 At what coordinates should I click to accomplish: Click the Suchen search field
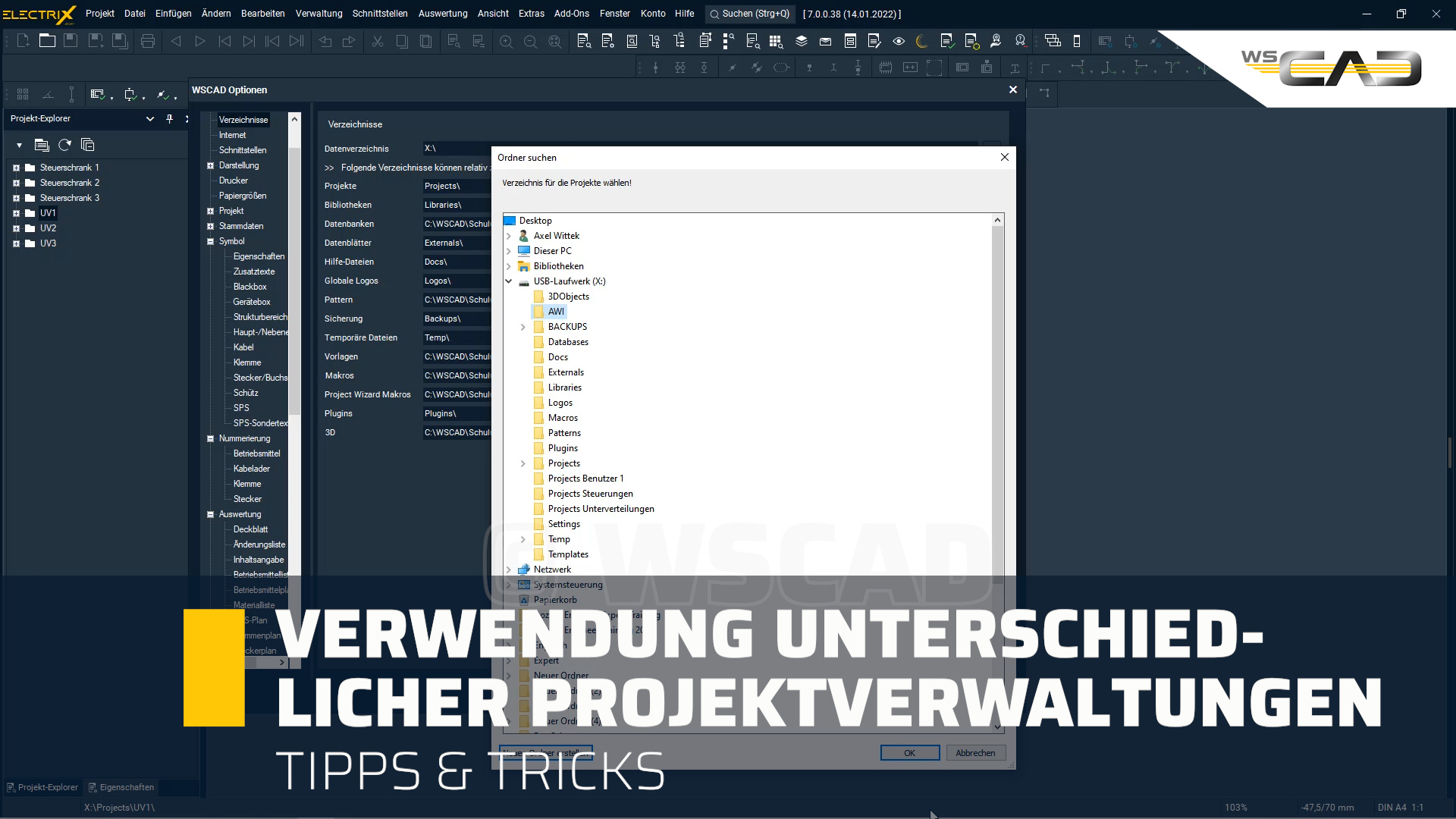tap(749, 14)
